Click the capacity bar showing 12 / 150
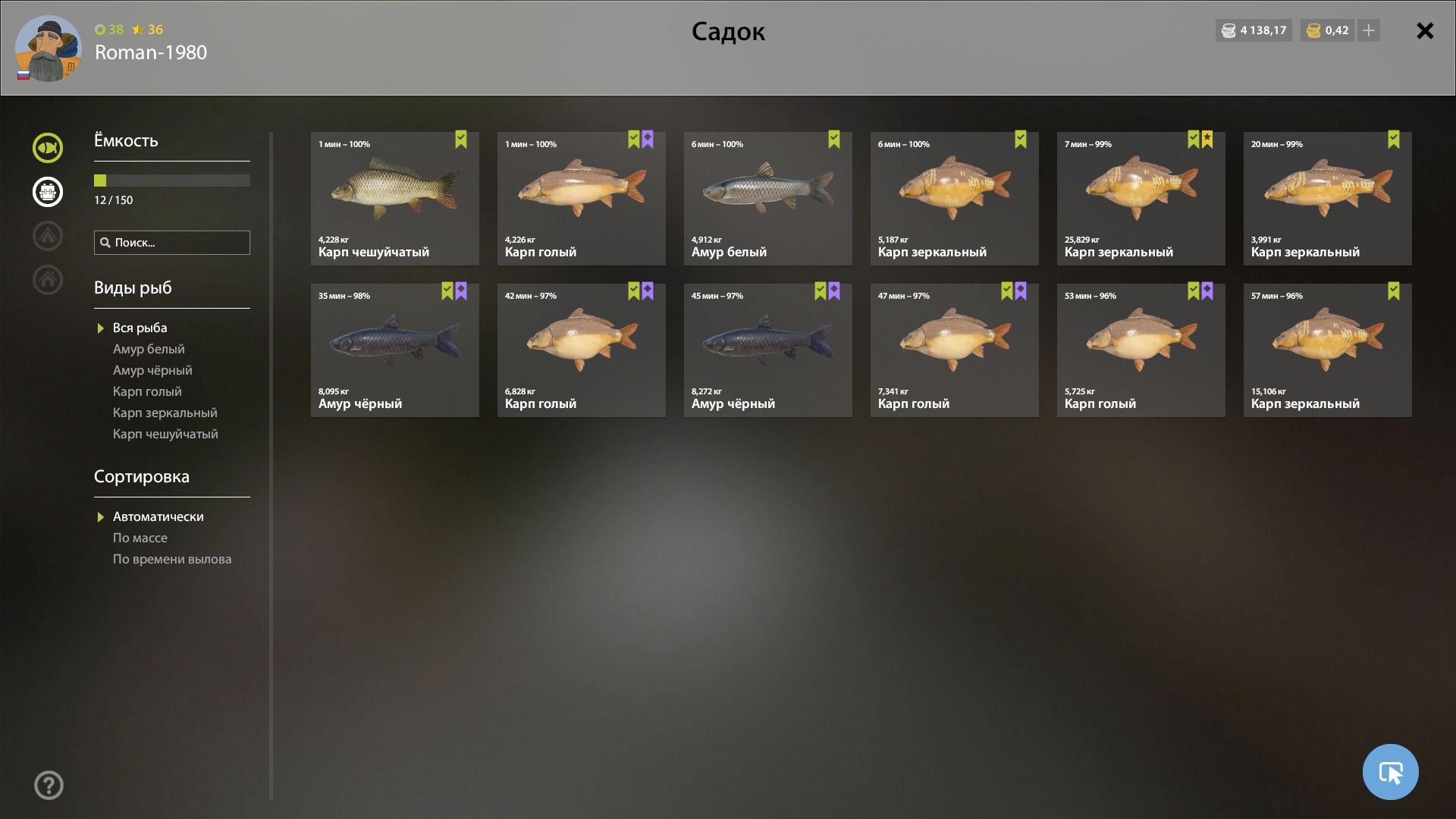The height and width of the screenshot is (819, 1456). tap(172, 180)
